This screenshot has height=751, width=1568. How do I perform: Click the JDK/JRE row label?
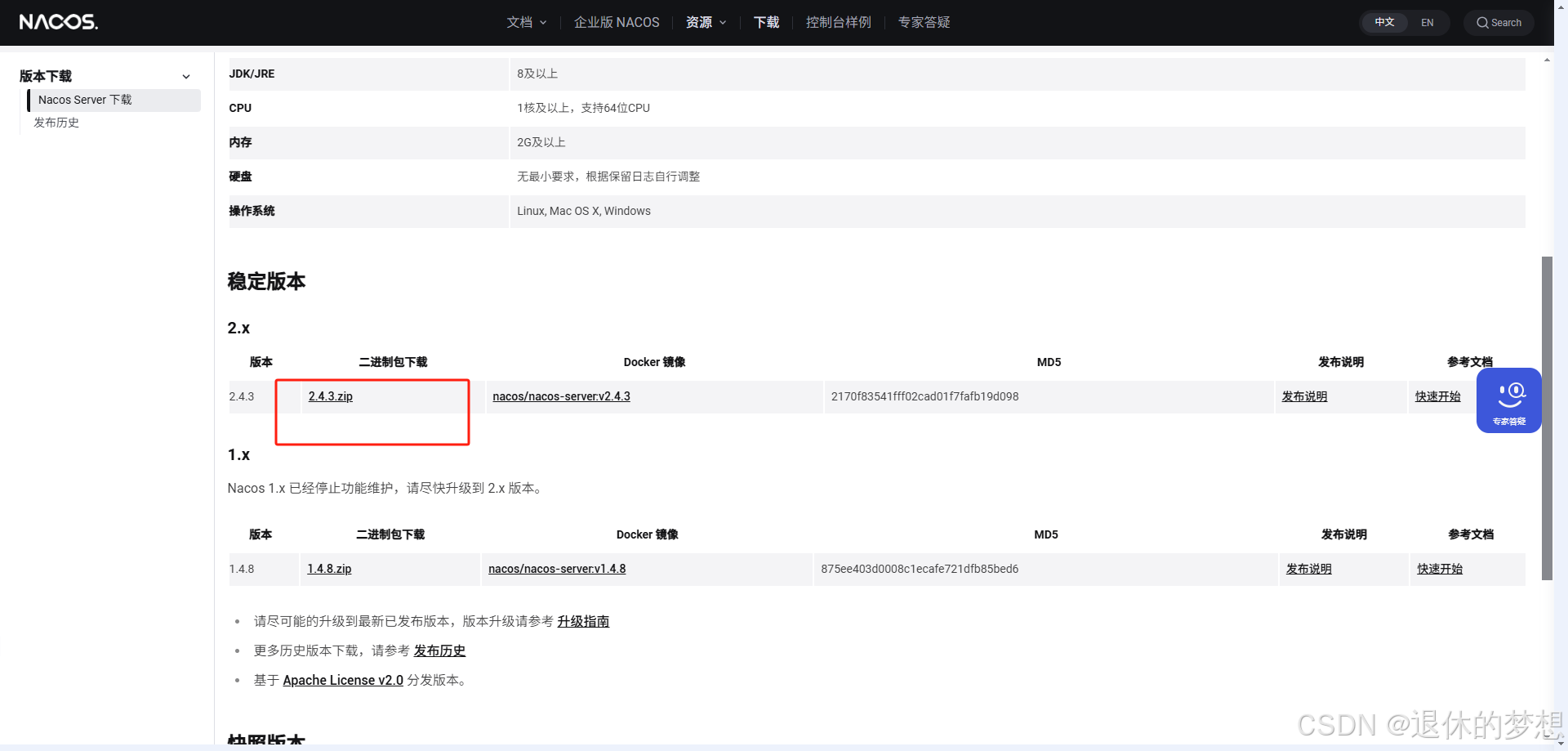[x=252, y=74]
